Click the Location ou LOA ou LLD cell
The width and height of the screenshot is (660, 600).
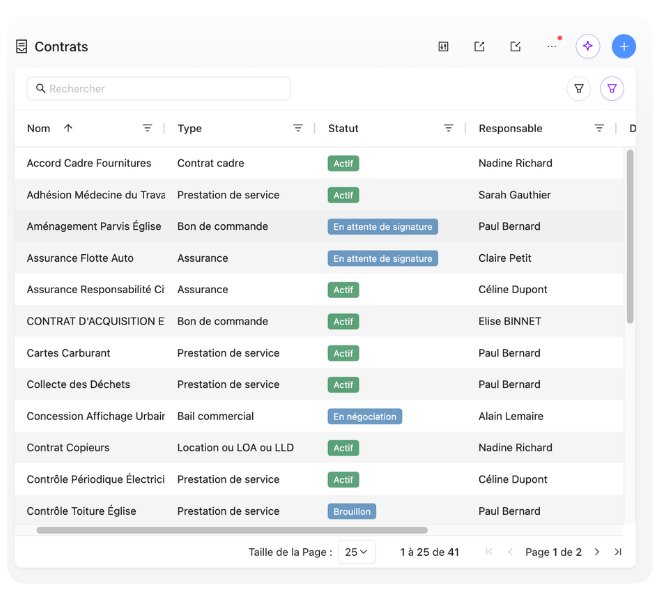click(235, 448)
